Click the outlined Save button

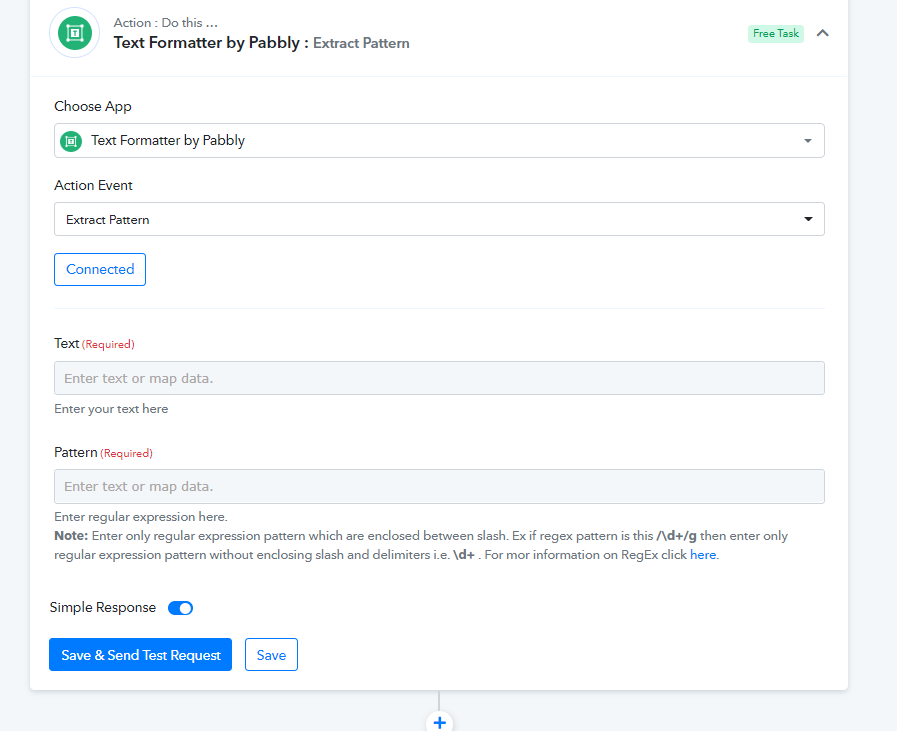tap(271, 655)
